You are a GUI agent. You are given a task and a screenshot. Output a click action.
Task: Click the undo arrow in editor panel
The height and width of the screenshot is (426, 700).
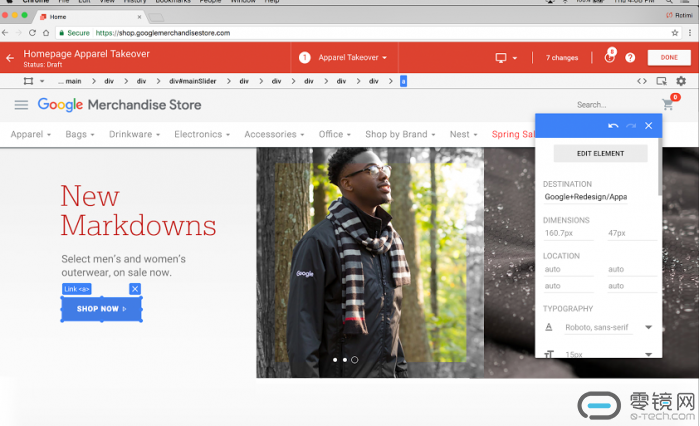(x=613, y=126)
